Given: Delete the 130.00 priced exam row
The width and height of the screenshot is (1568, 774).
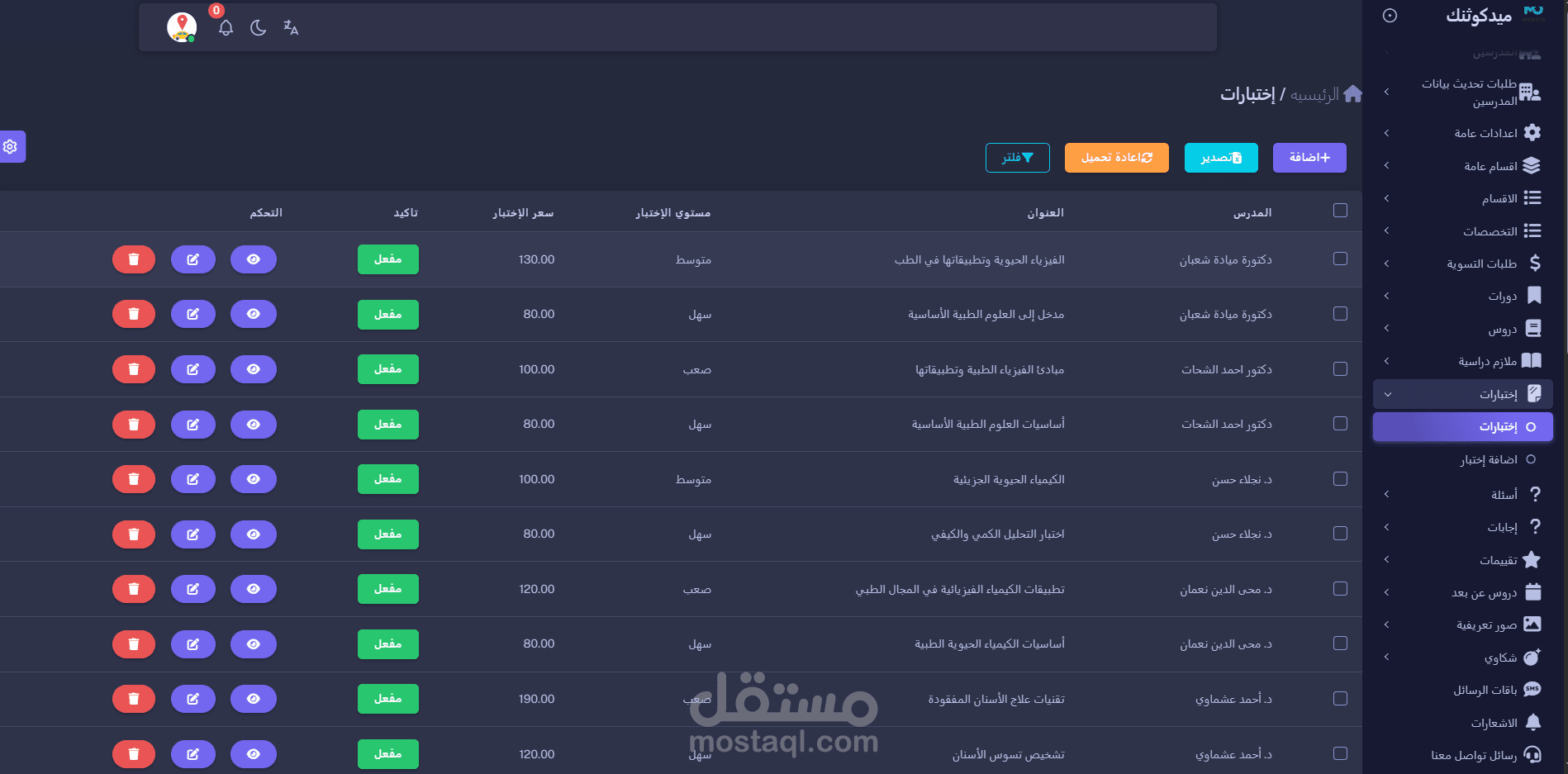Looking at the screenshot, I should point(134,259).
